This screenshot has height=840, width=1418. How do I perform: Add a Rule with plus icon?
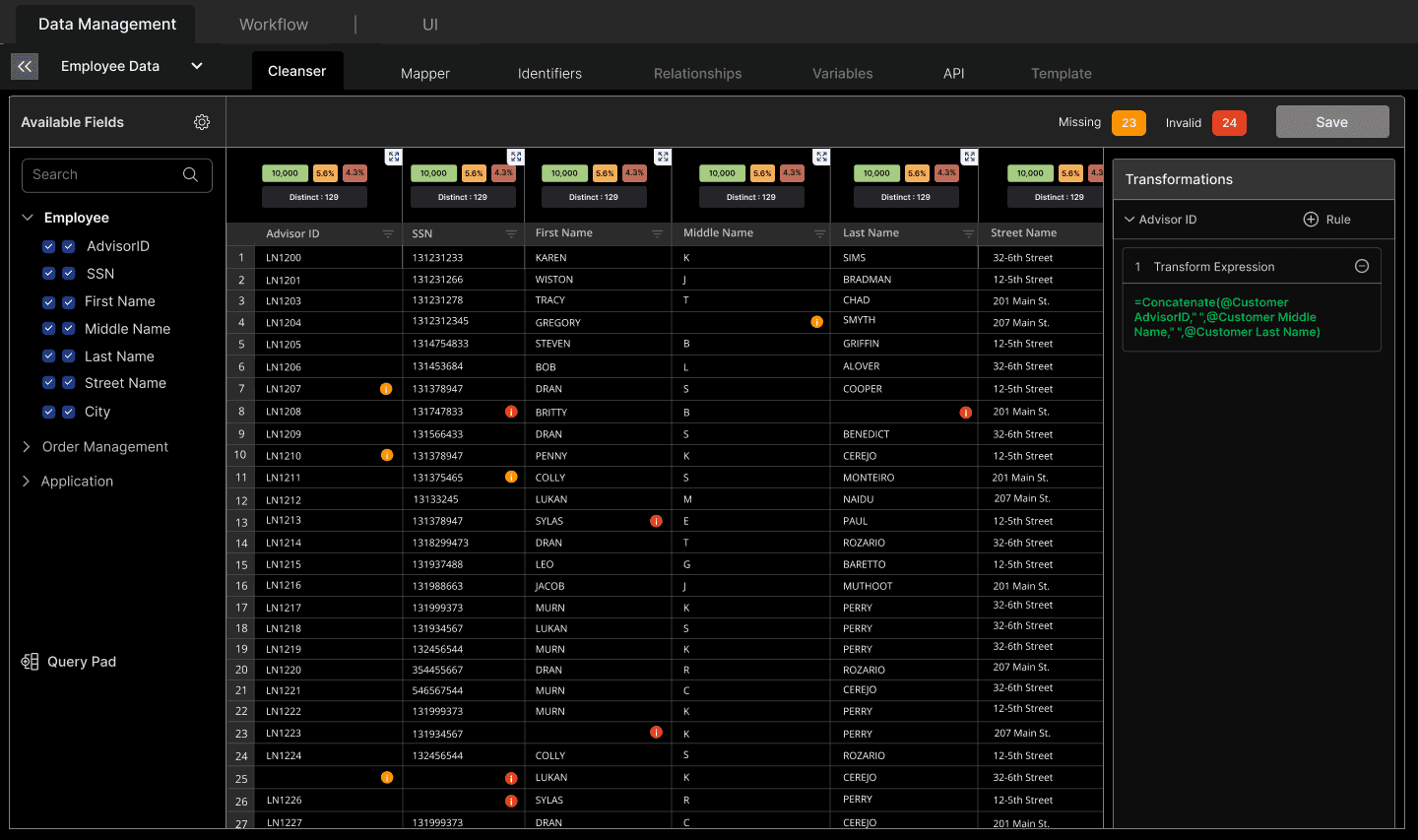pos(1311,220)
